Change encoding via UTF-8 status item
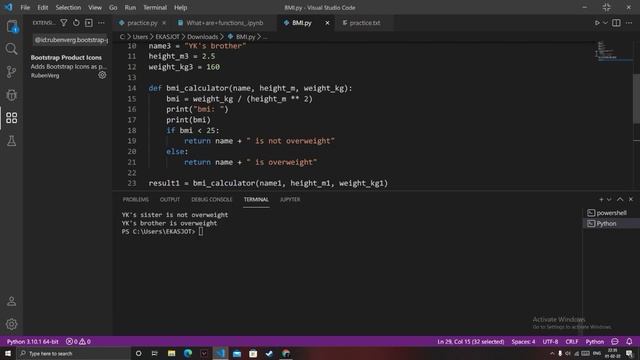 [550, 341]
